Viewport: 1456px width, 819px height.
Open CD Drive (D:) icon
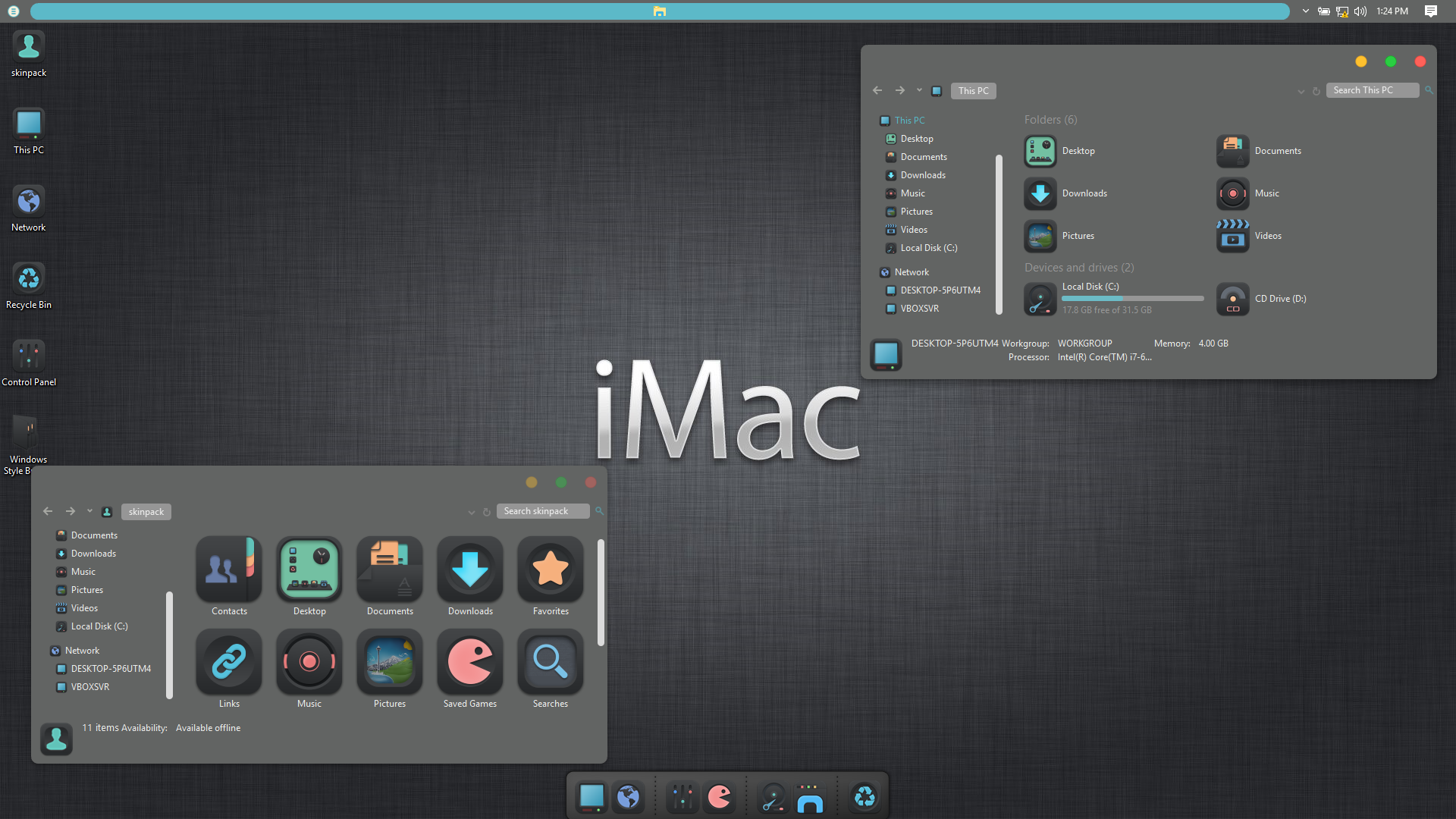[1233, 299]
